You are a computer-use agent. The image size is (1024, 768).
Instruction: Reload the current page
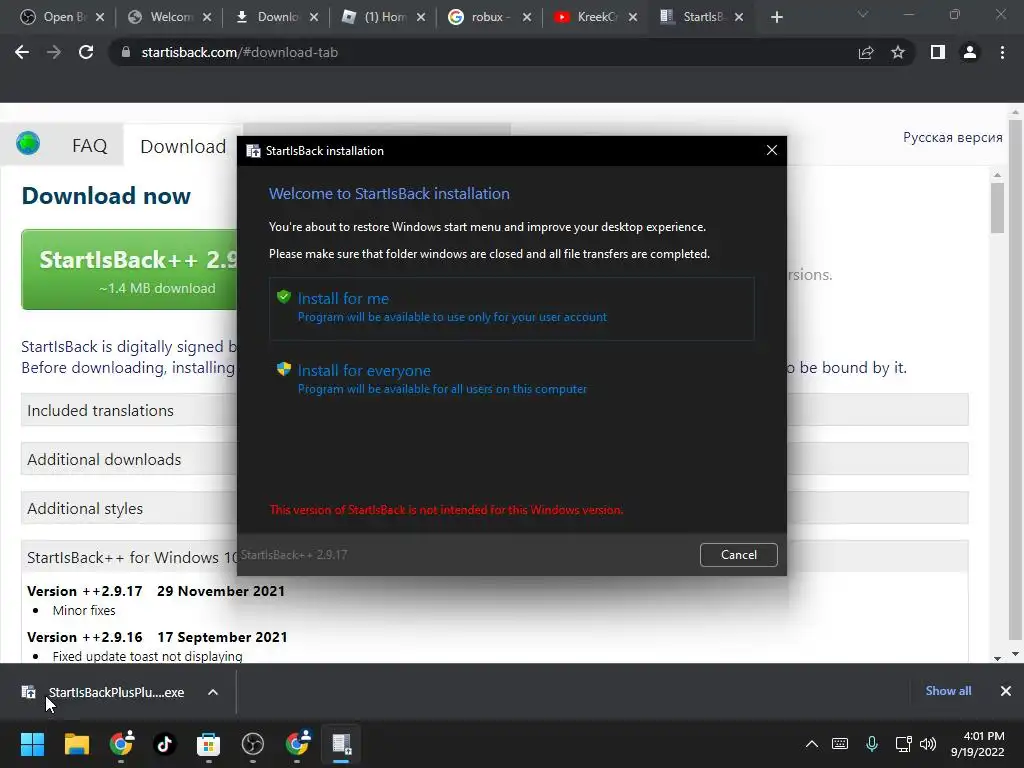[86, 52]
